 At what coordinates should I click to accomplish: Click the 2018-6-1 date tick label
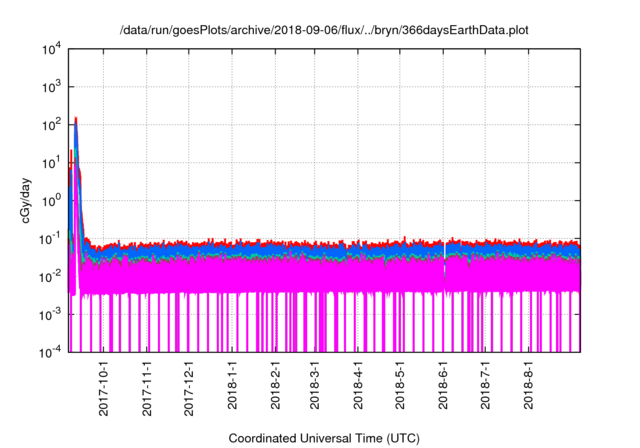click(443, 385)
